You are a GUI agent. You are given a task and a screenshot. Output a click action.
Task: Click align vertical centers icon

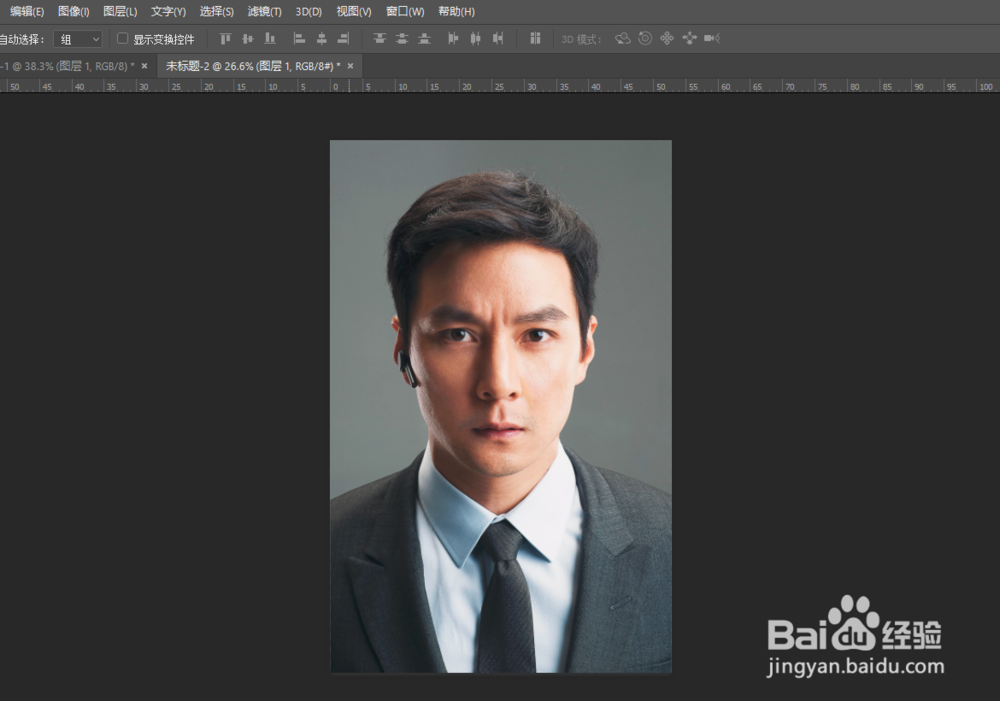(x=247, y=39)
